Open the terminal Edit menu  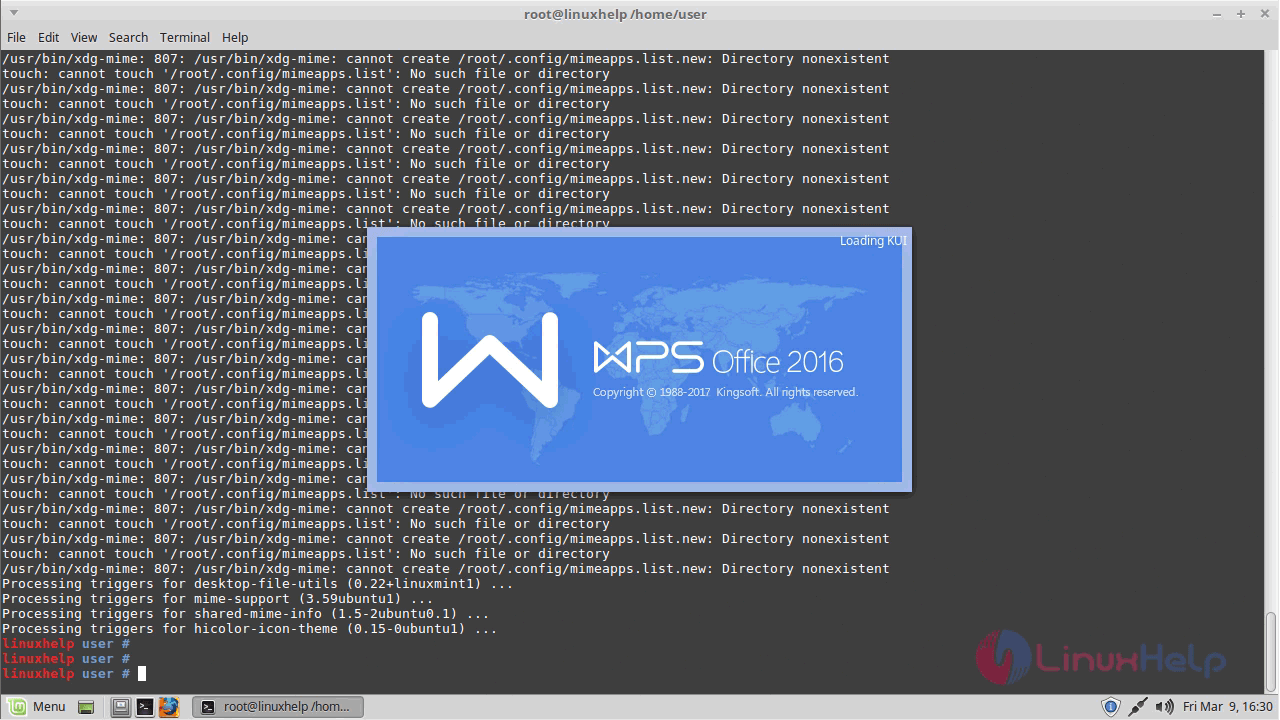[48, 37]
